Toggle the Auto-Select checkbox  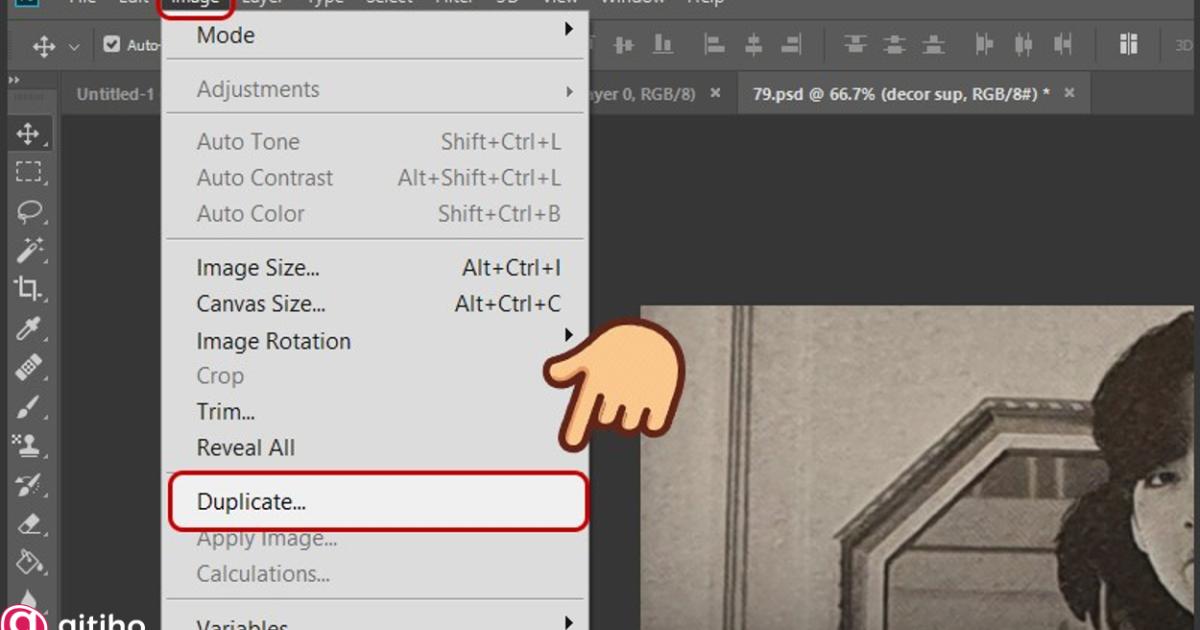[111, 45]
